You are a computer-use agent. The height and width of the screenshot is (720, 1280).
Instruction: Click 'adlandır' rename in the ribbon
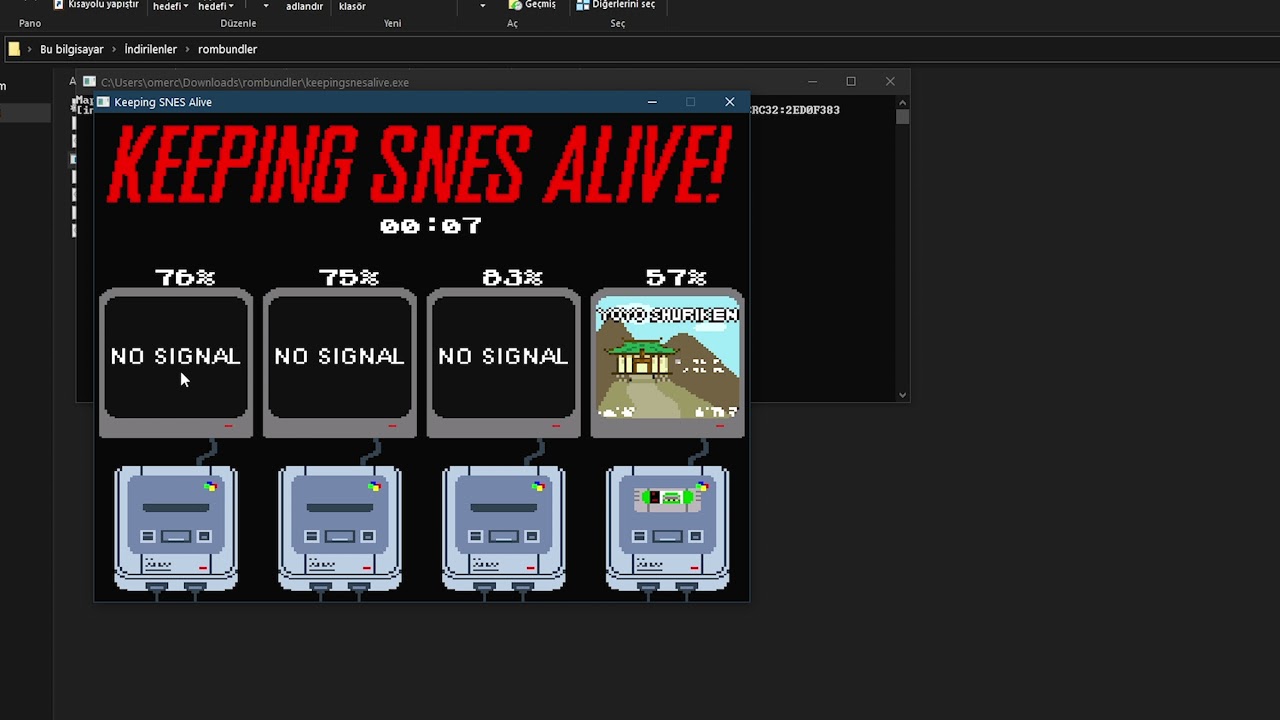pyautogui.click(x=304, y=6)
